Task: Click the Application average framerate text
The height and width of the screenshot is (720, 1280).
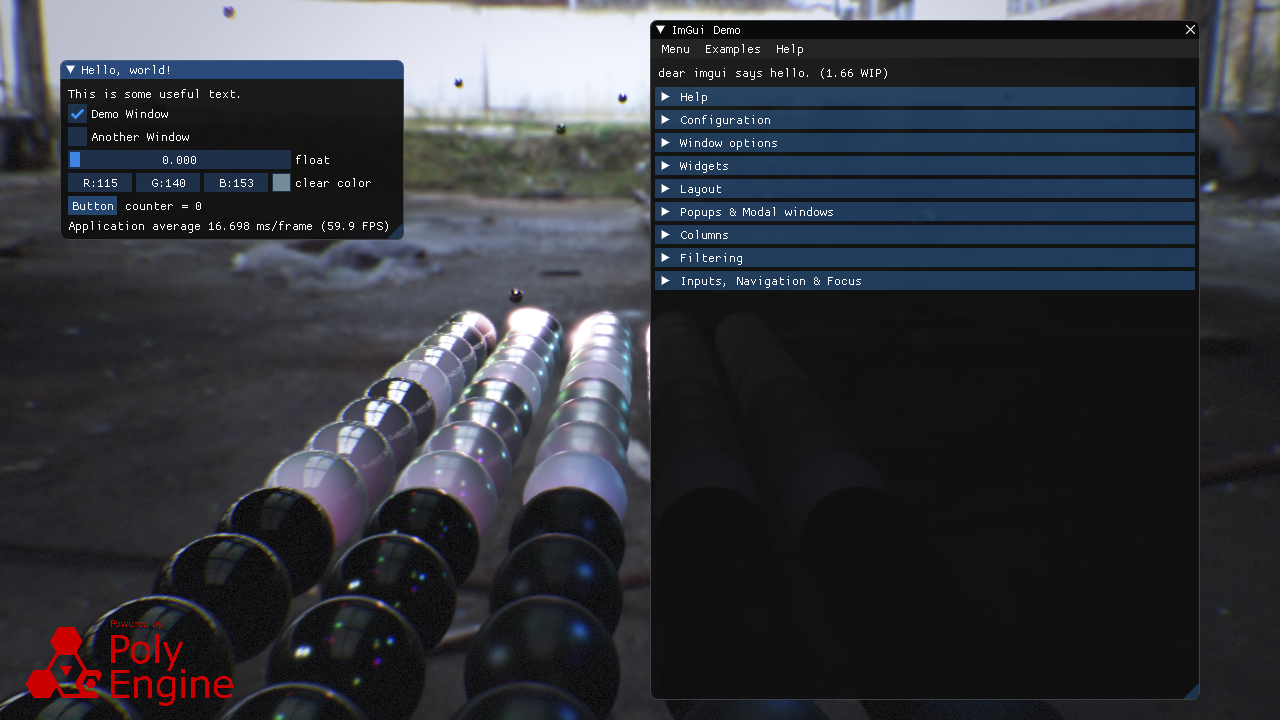Action: coord(229,226)
